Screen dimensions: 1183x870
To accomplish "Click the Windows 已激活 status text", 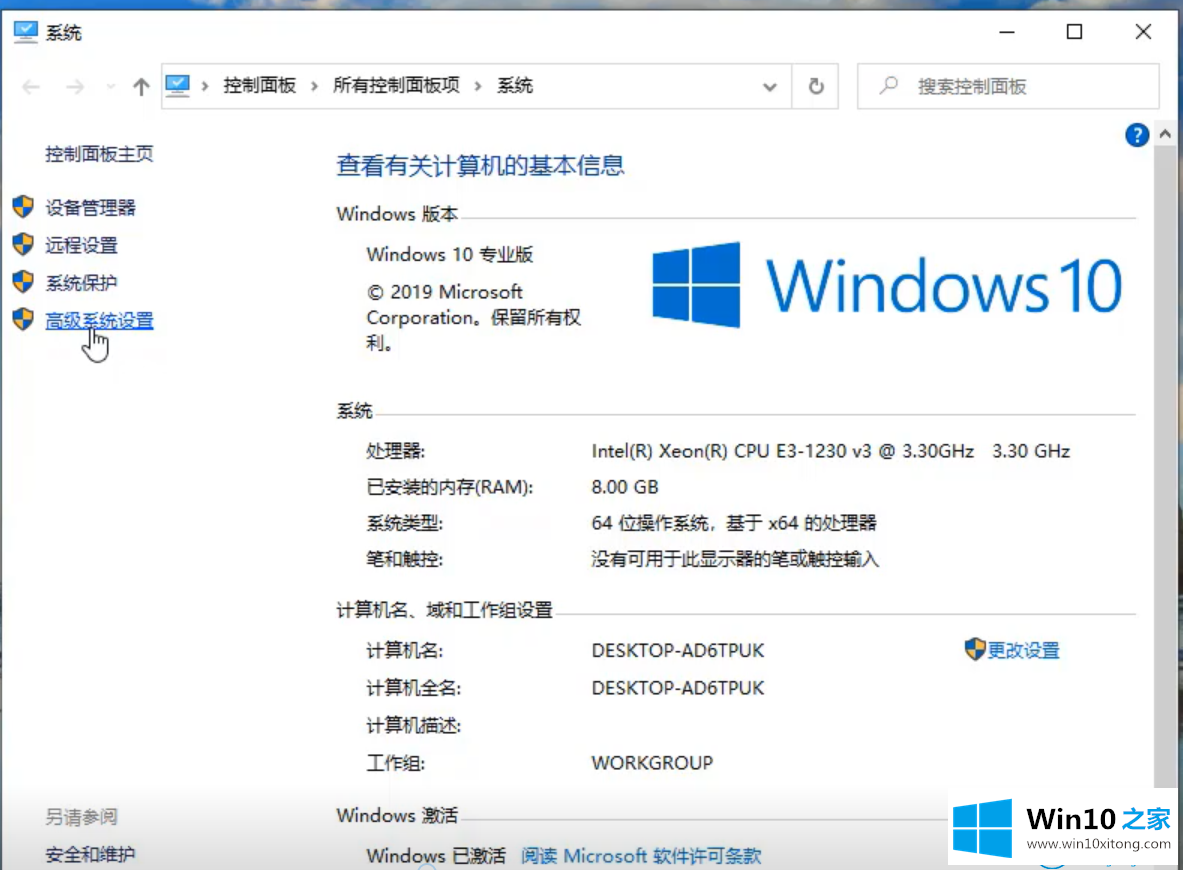I will pos(436,856).
